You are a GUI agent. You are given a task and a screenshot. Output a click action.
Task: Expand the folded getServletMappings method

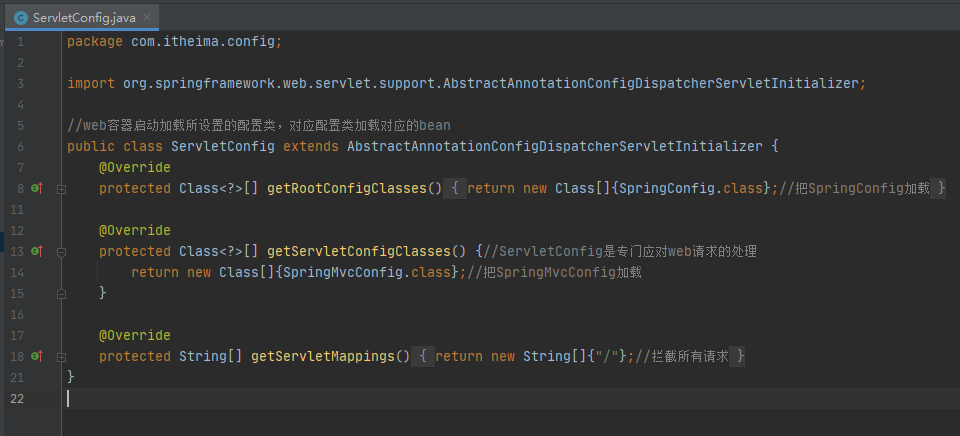pos(61,356)
